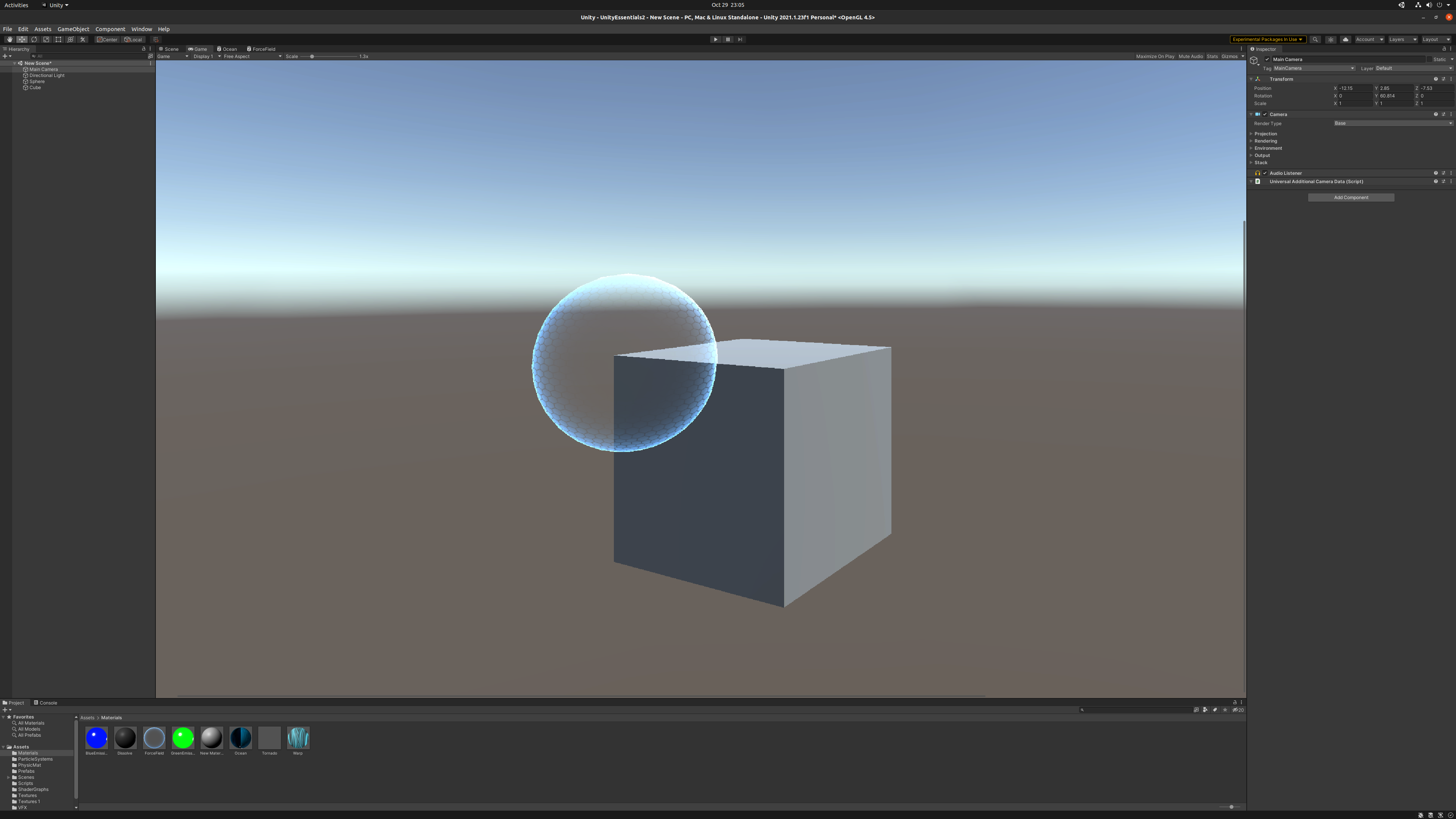Switch to the ForceField tab
This screenshot has height=819, width=1456.
point(261,49)
